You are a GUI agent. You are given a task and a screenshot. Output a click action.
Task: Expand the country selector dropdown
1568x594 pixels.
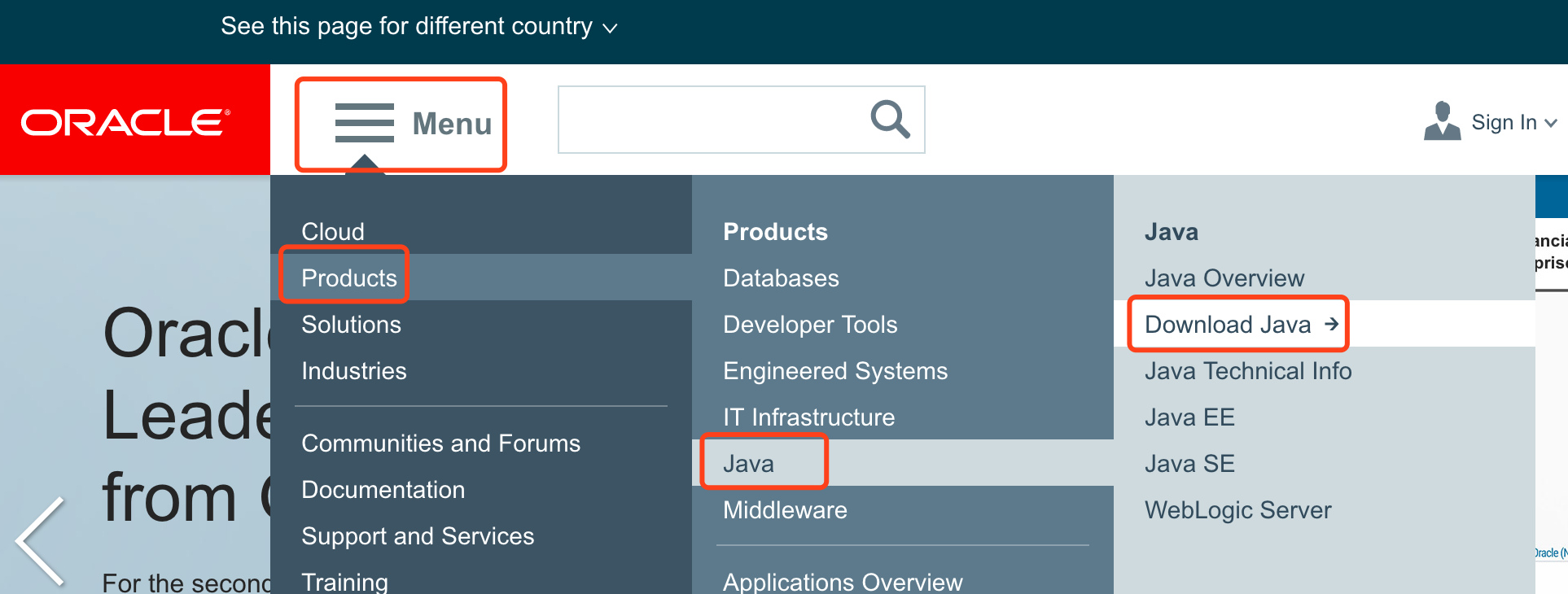click(418, 27)
